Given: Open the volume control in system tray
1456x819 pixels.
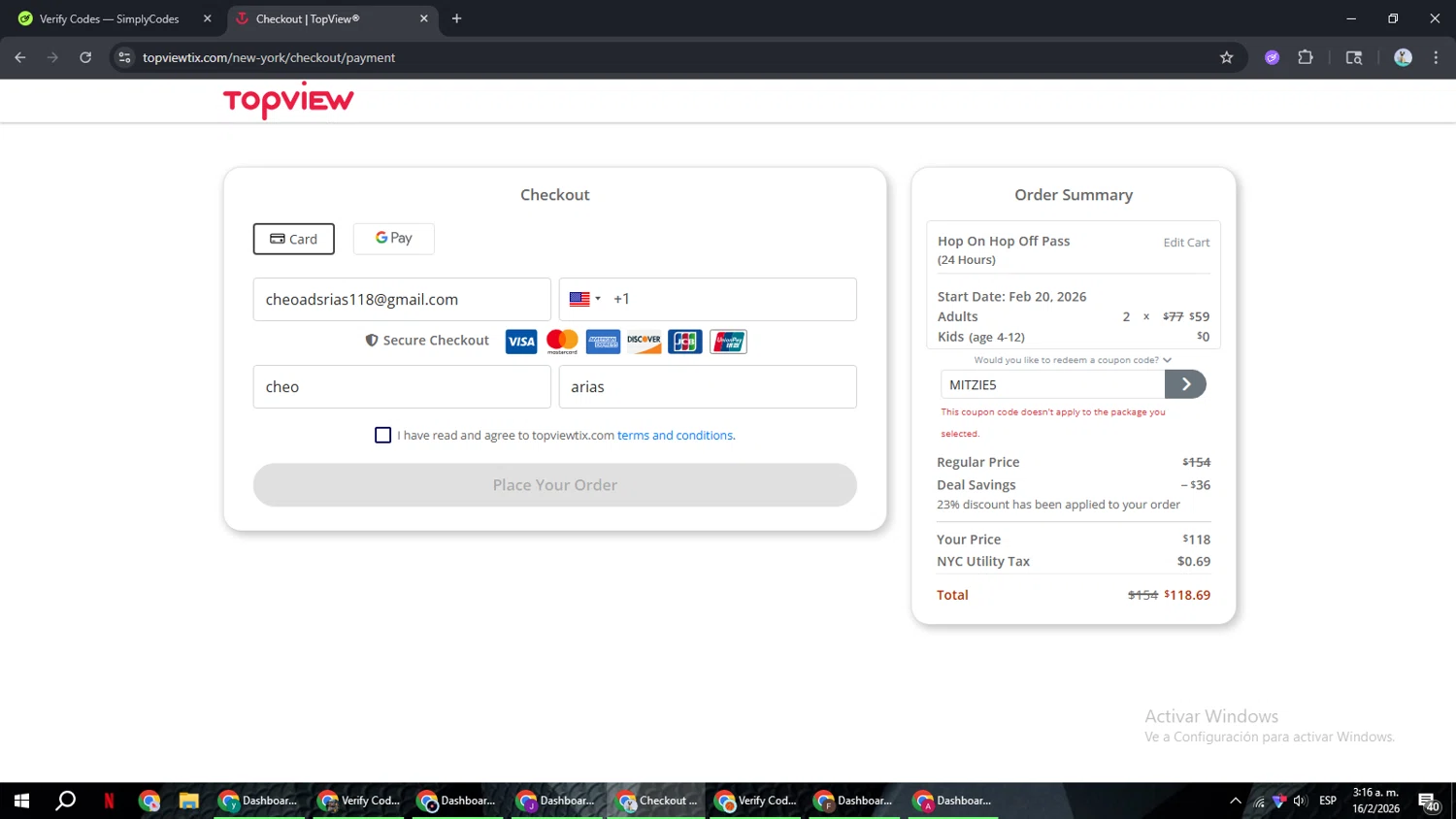Looking at the screenshot, I should pyautogui.click(x=1300, y=801).
